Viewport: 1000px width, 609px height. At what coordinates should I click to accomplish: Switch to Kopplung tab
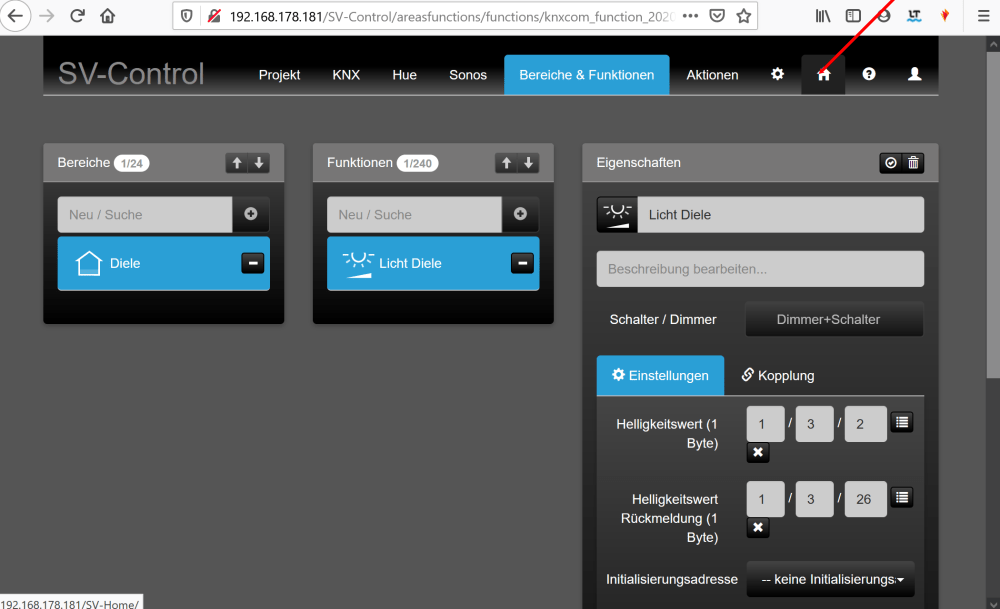pos(777,376)
